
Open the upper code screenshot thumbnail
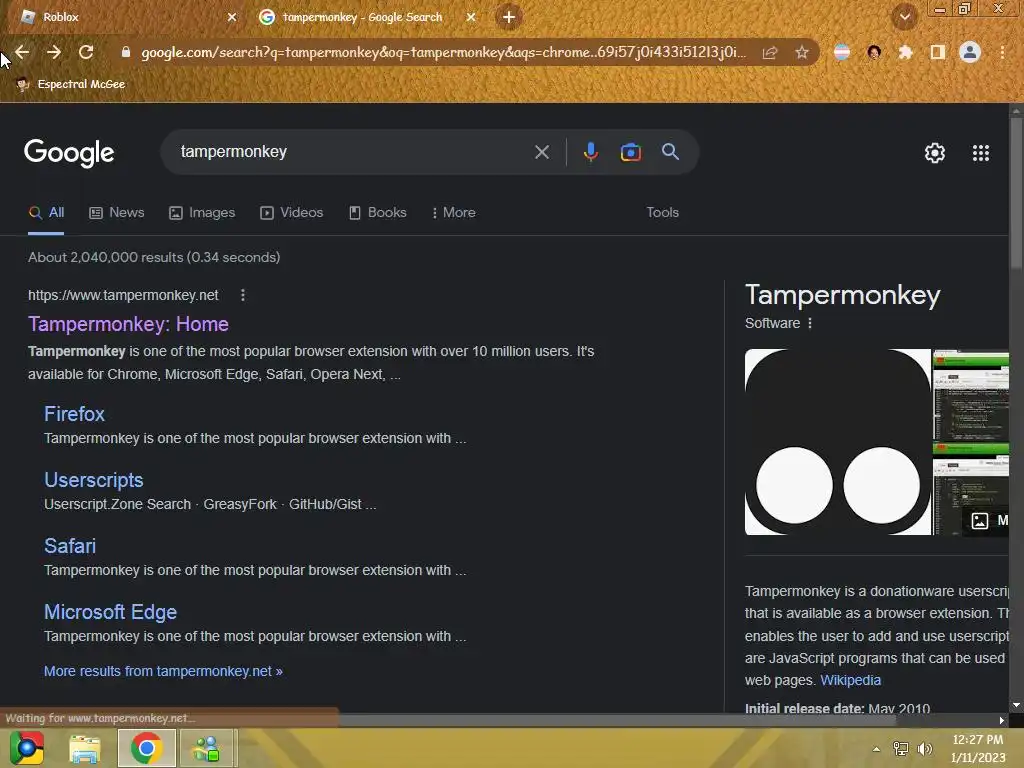tap(971, 395)
